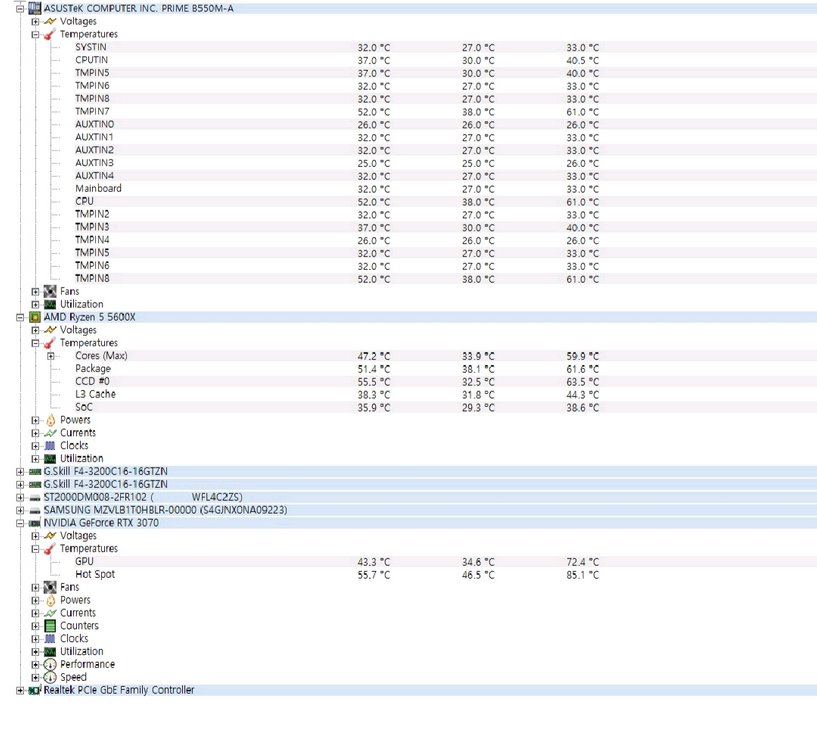This screenshot has width=817, height=750.
Task: Expand the ST2000DM008-2FR102 drive node
Action: (20, 498)
